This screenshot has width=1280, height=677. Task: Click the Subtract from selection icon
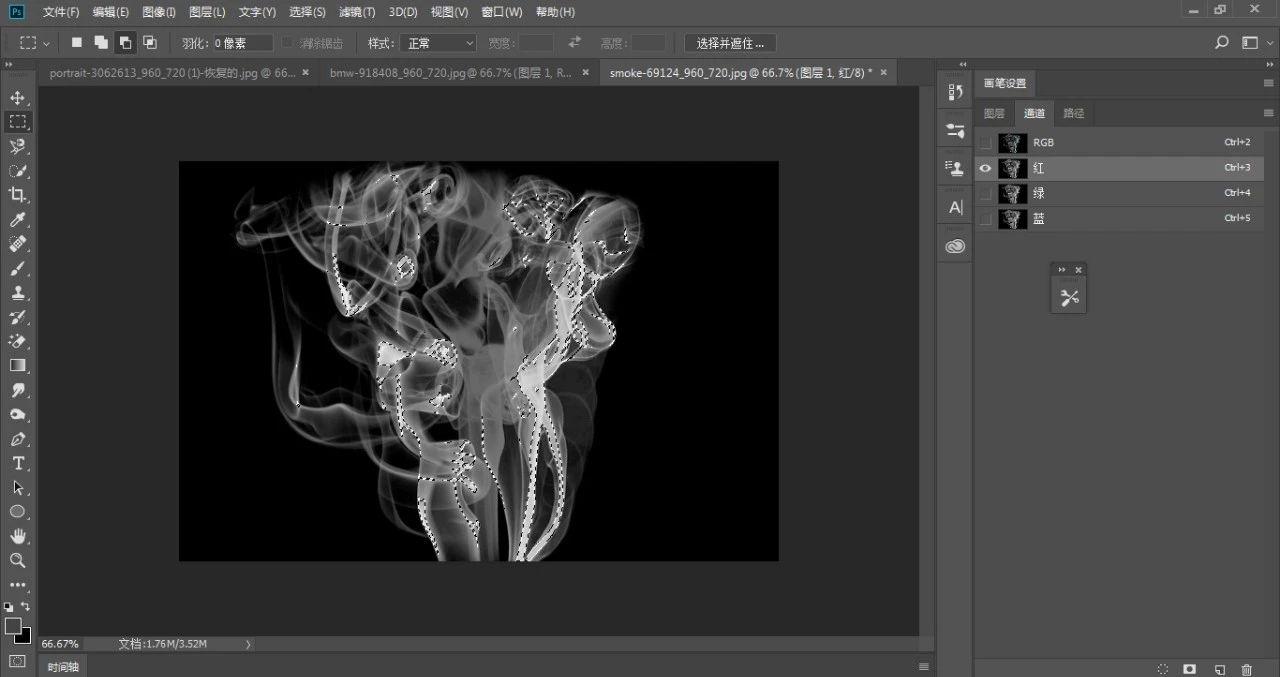coord(125,43)
